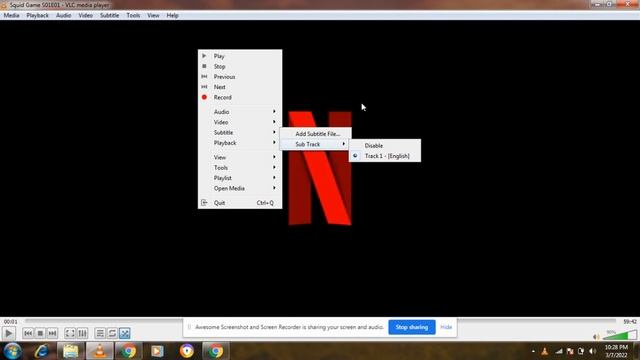Toggle loop mode icon
The image size is (640, 360).
(x=112, y=333)
